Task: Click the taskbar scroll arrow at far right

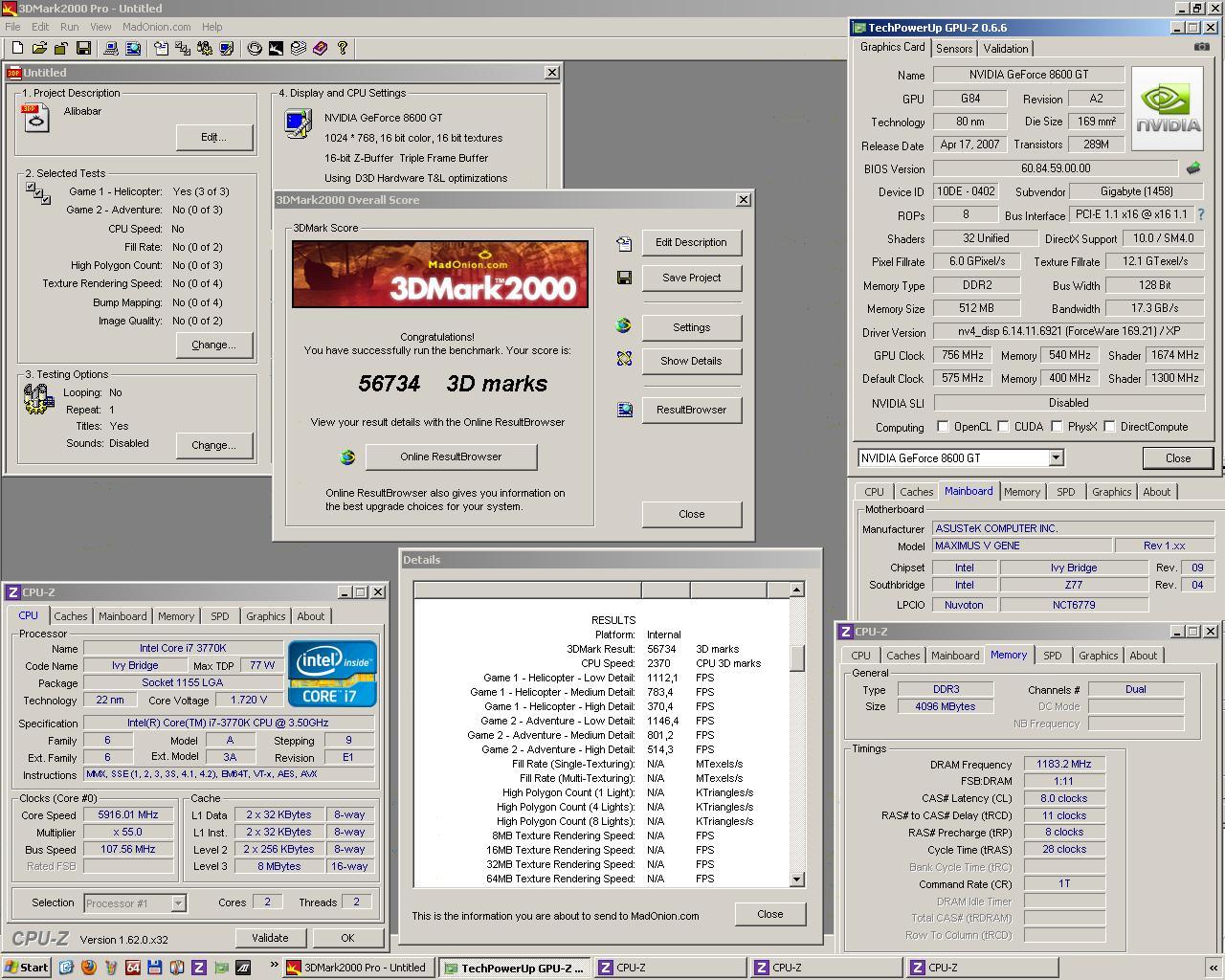Action: pos(1213,968)
